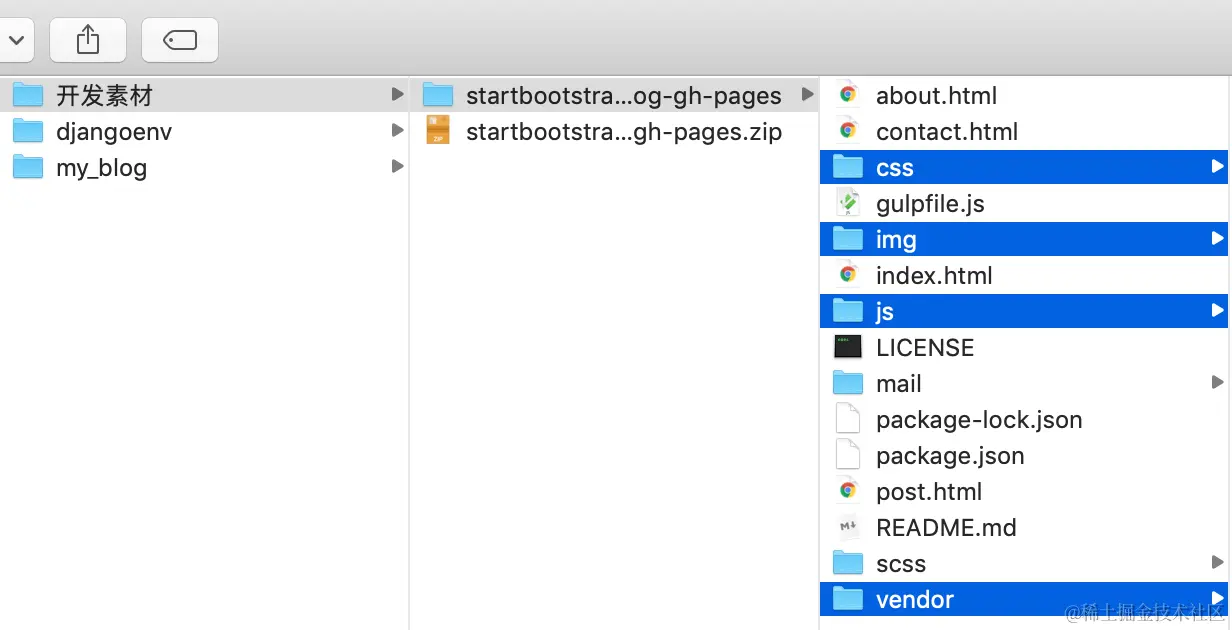Expand arrow on the js row

[x=1217, y=311]
